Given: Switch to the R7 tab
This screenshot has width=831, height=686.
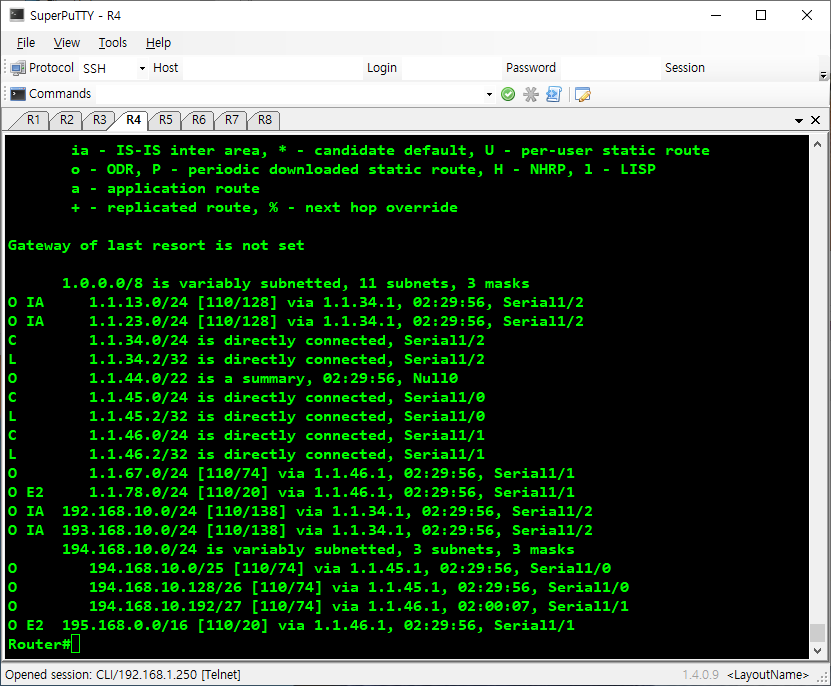Looking at the screenshot, I should 232,120.
